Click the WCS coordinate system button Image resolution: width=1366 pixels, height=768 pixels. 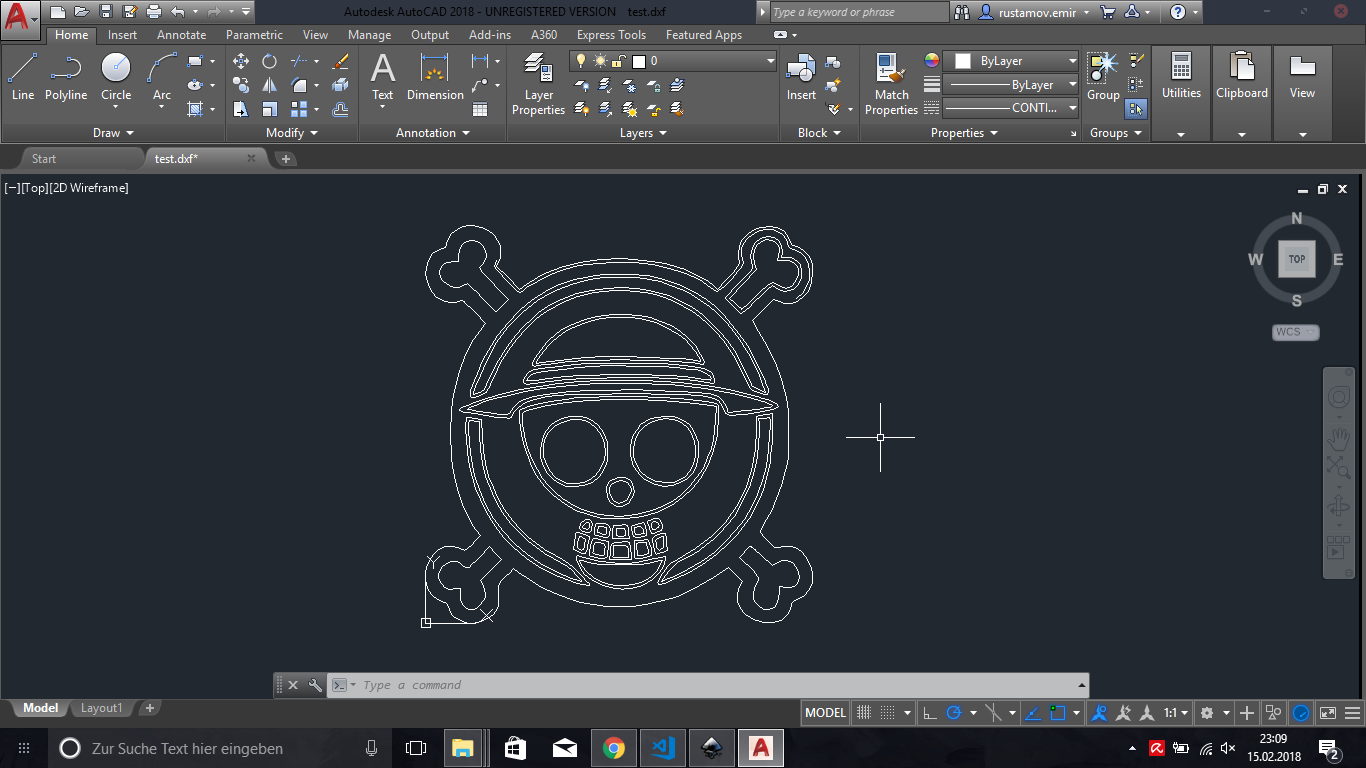point(1296,332)
